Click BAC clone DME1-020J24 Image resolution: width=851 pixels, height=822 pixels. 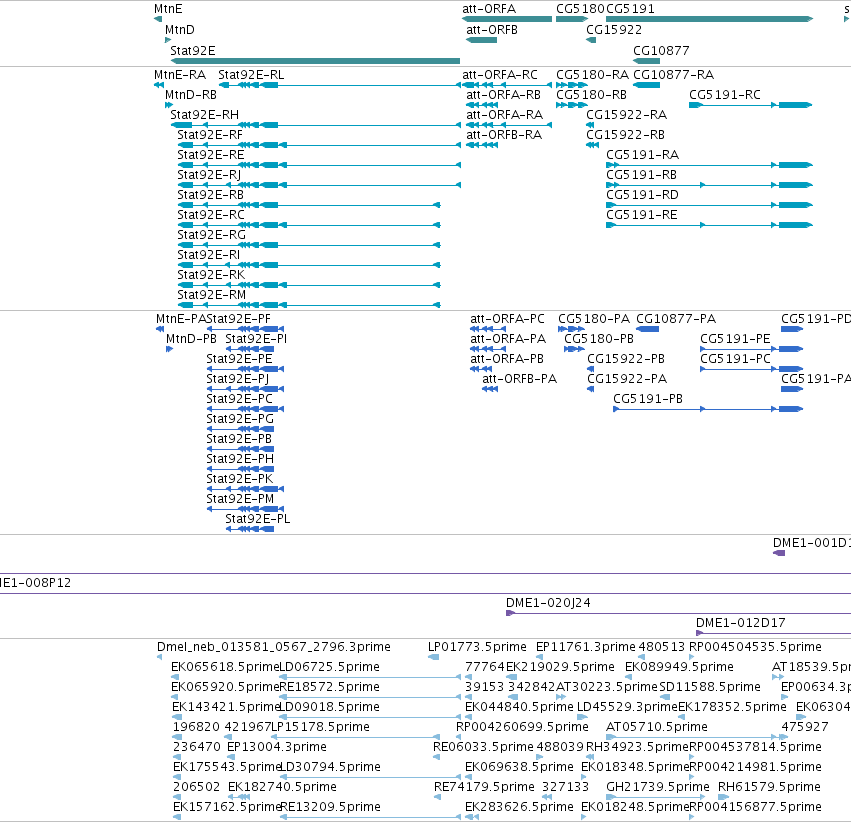678,613
